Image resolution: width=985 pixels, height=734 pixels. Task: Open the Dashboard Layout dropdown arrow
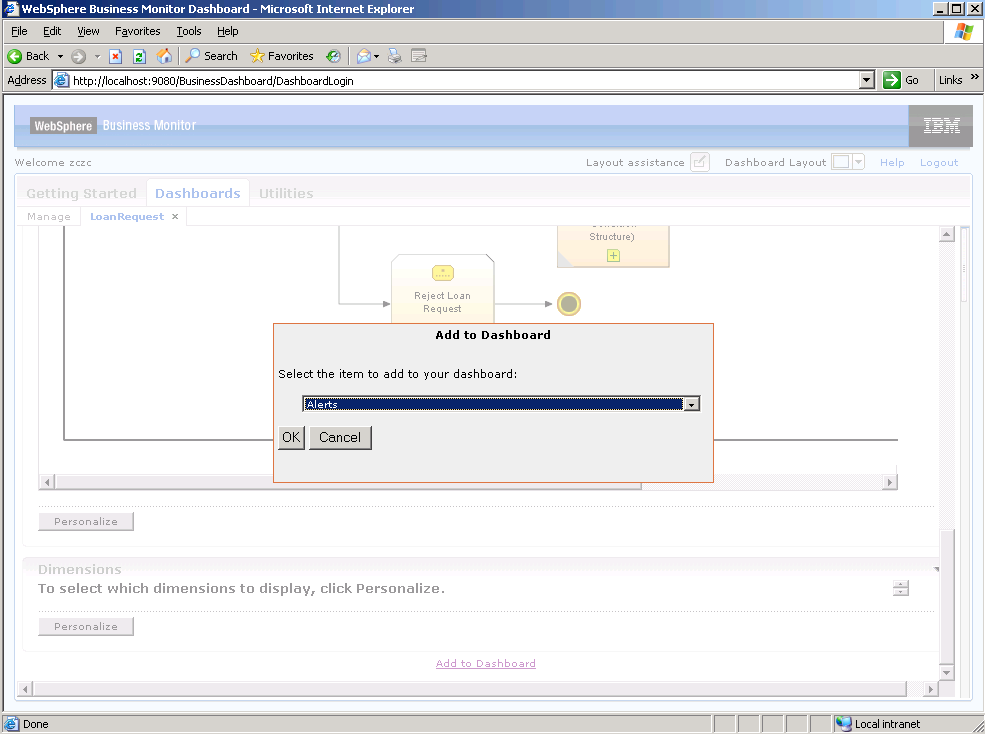coord(858,162)
